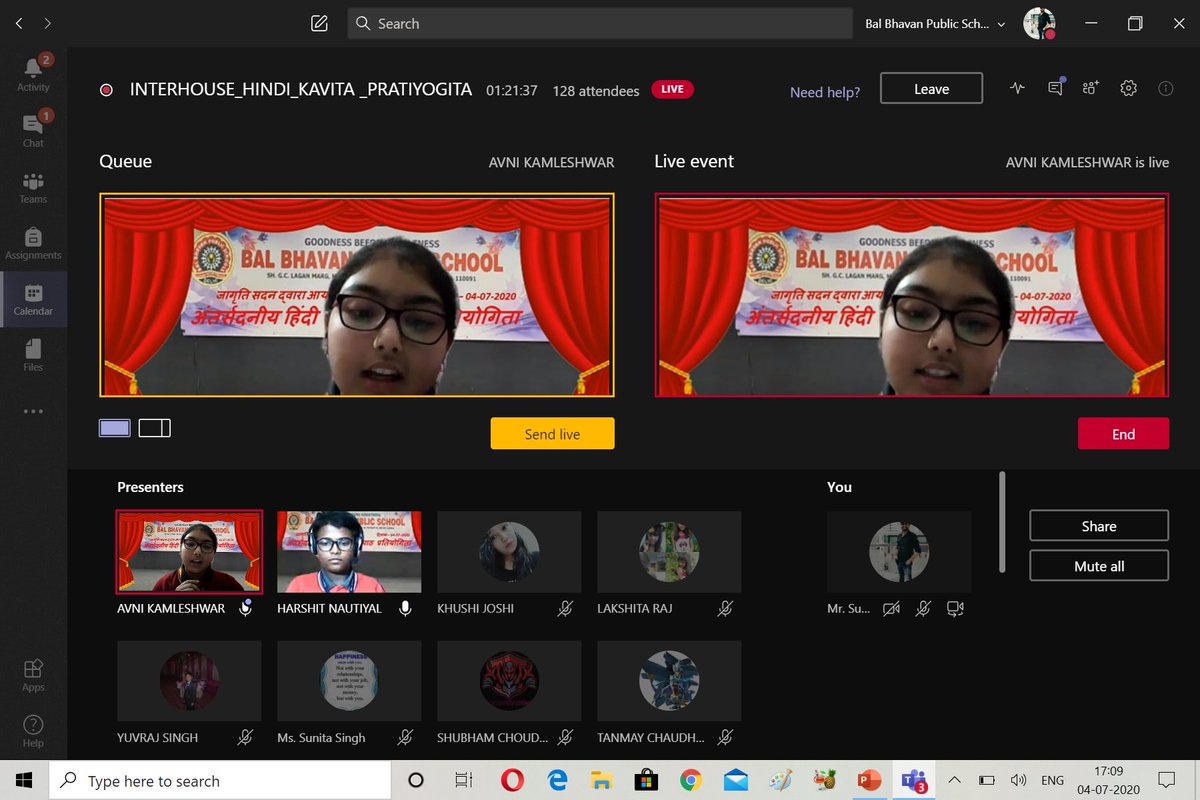Open the Bal Bhavan Public School org switcher
Screen dimensions: 1200x800
click(930, 23)
